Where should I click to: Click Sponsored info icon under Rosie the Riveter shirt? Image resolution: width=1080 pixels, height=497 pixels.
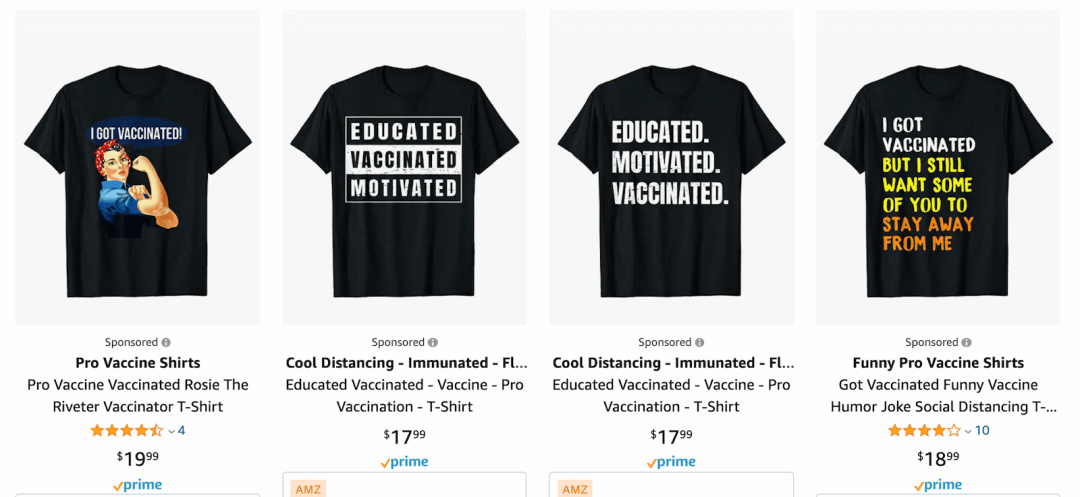pos(166,342)
